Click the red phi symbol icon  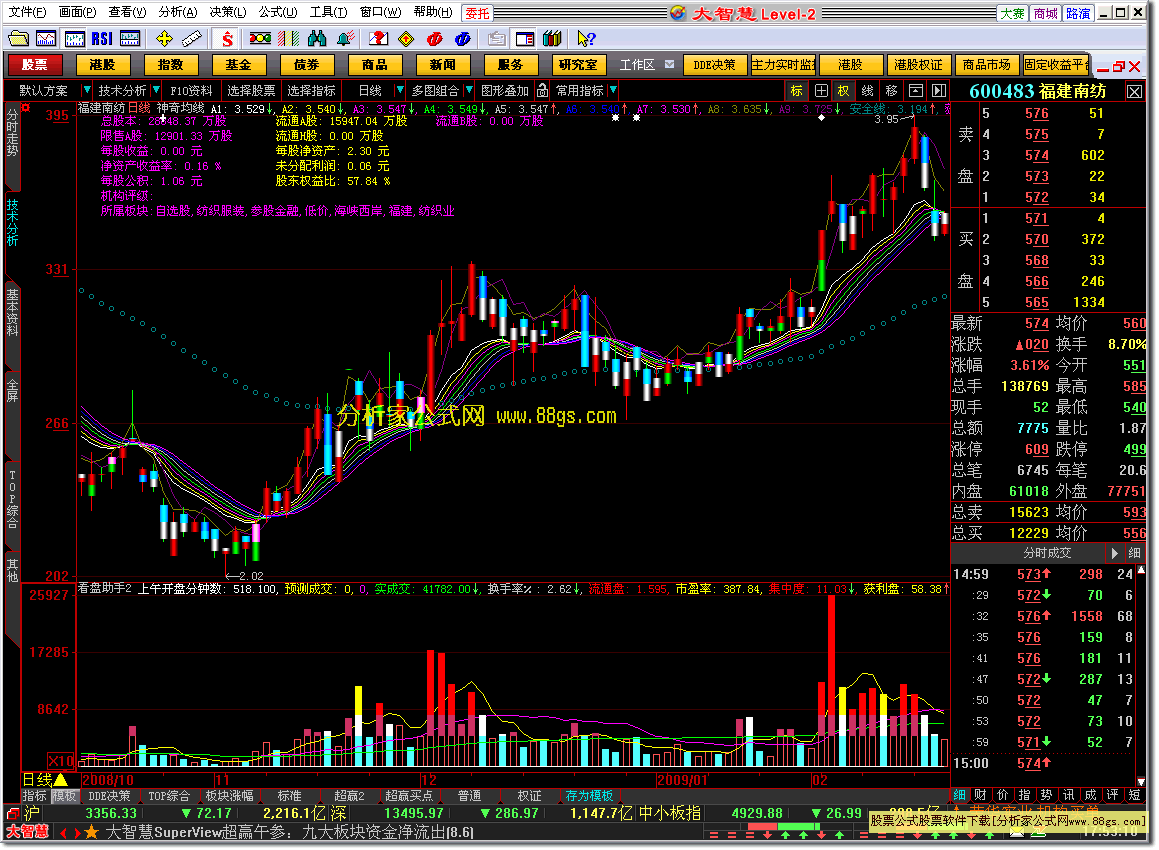(x=435, y=38)
